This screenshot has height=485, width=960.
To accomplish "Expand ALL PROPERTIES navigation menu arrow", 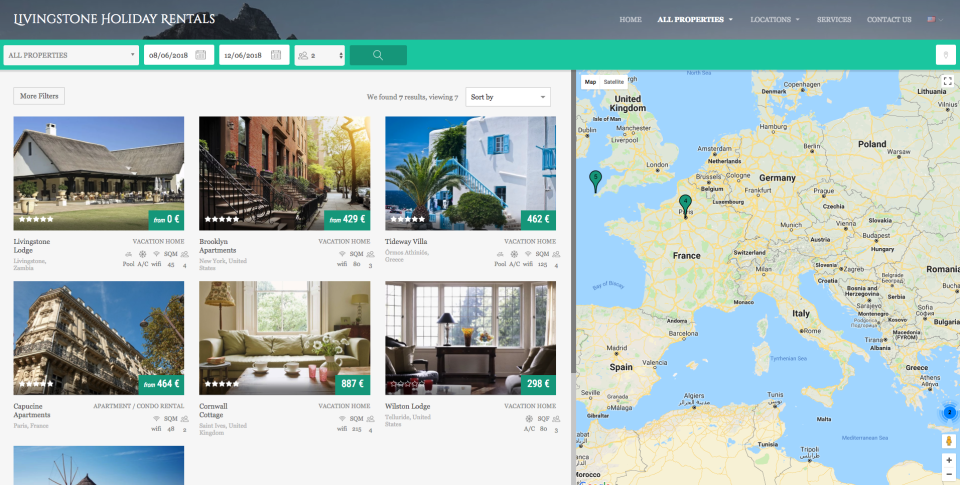I will tap(730, 20).
